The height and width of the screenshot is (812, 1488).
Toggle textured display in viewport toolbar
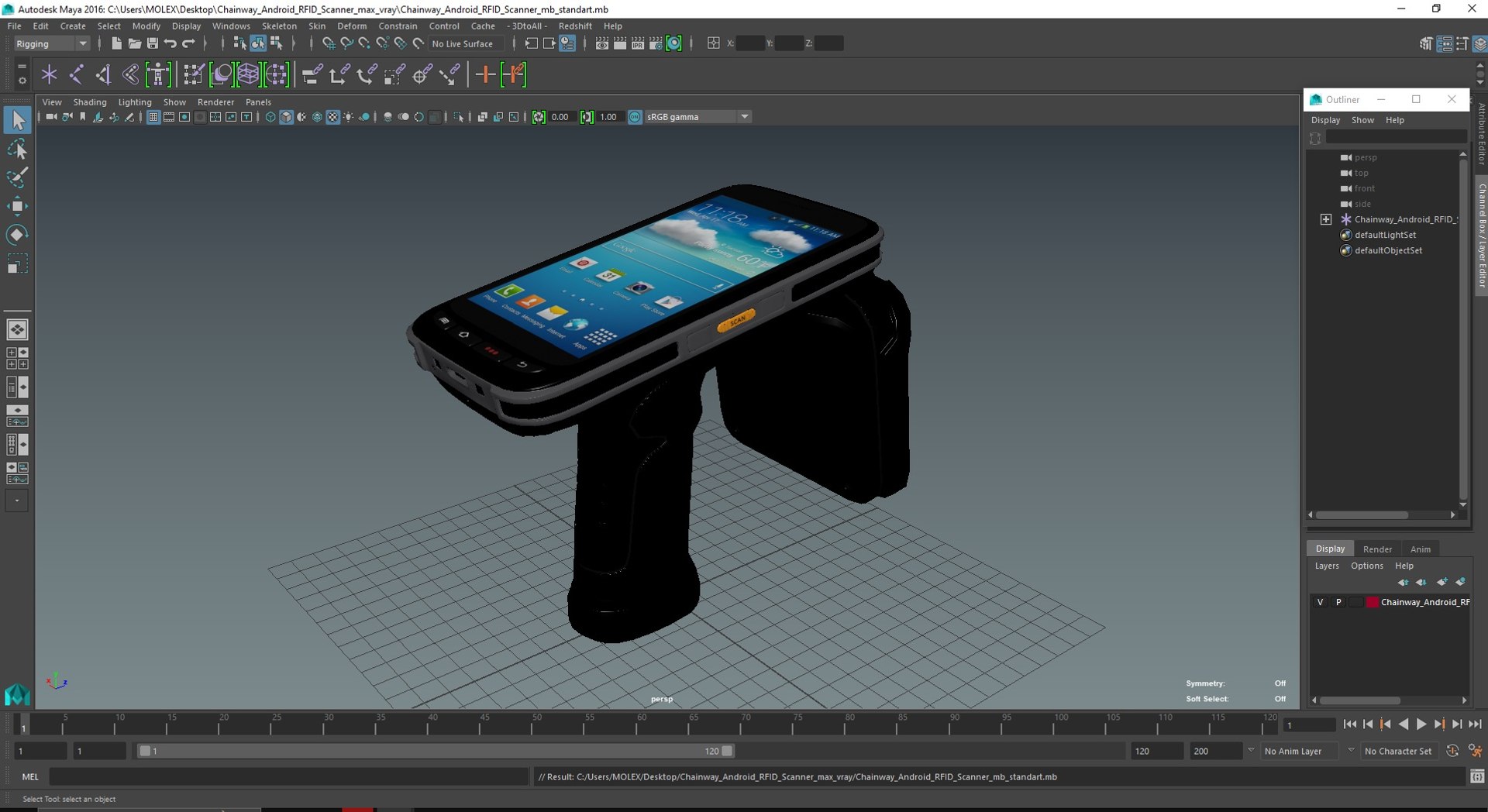[332, 117]
